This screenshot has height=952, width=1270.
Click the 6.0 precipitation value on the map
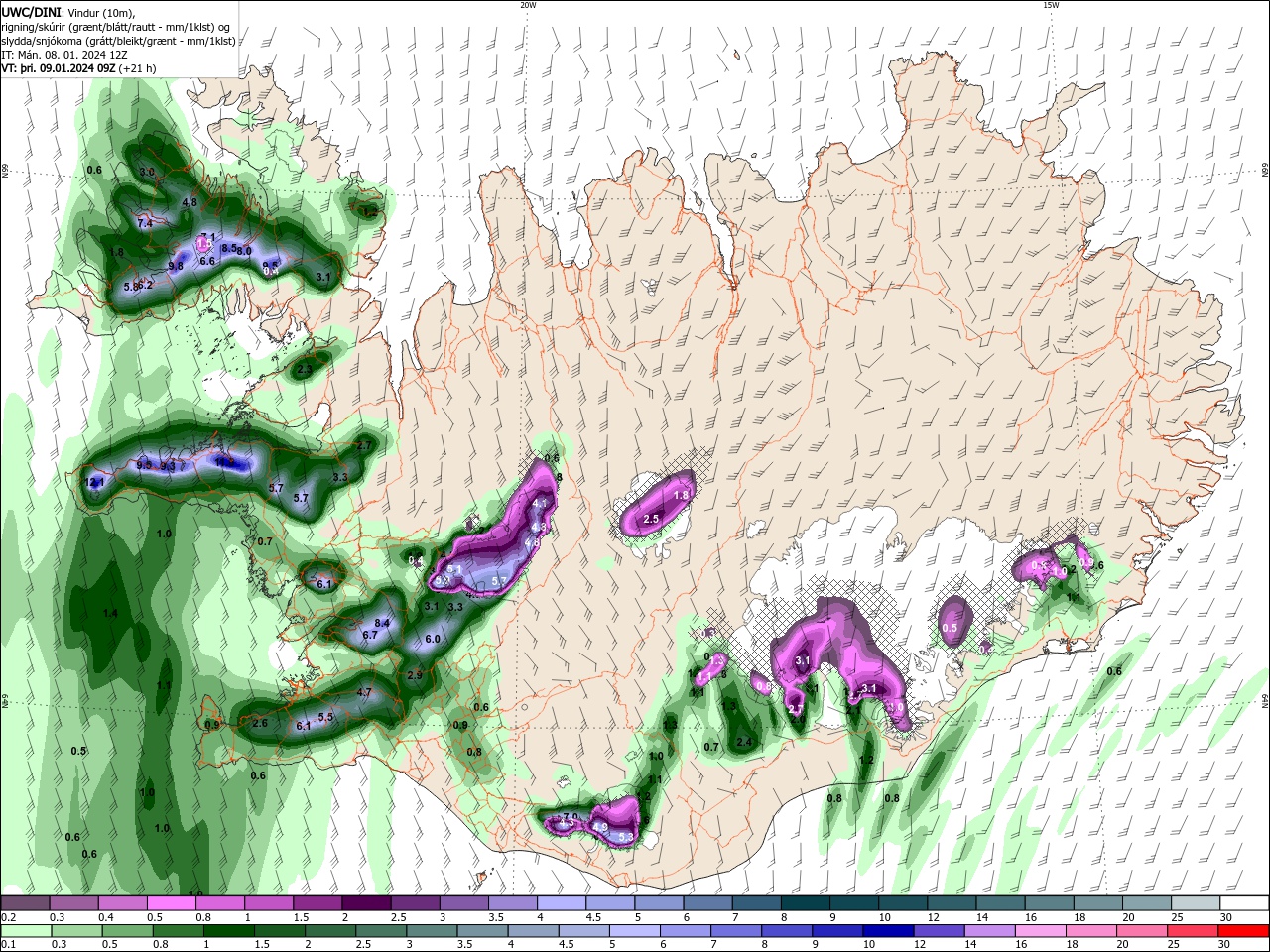click(433, 640)
